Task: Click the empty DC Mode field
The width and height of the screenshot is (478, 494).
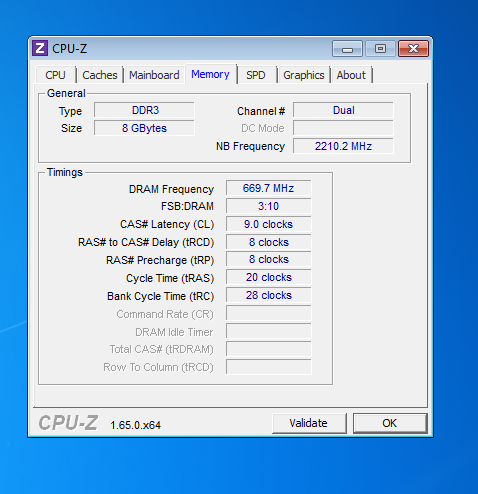Action: point(343,128)
